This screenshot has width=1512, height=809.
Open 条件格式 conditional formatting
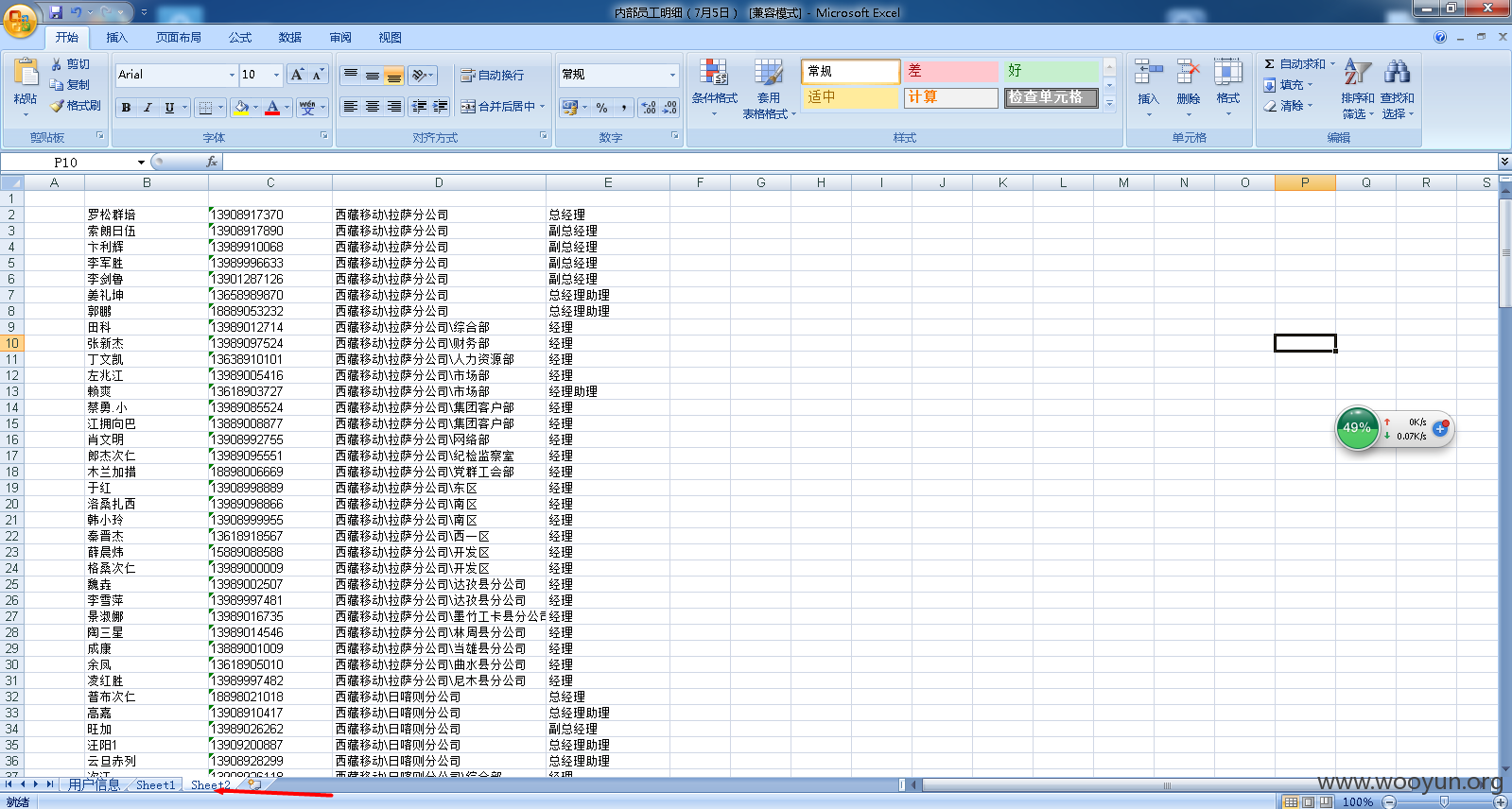click(x=714, y=87)
